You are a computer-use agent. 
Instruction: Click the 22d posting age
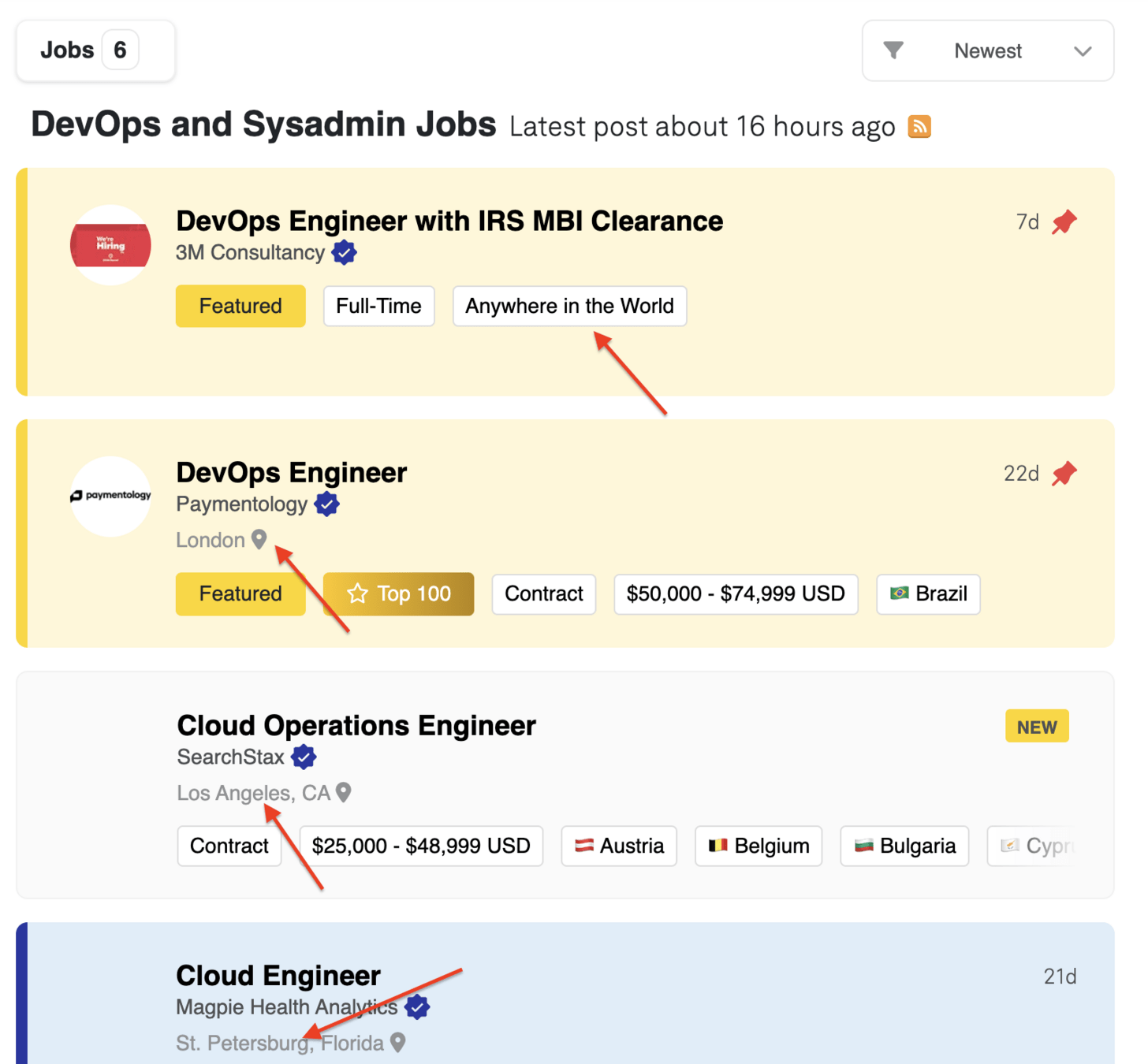coord(1021,474)
